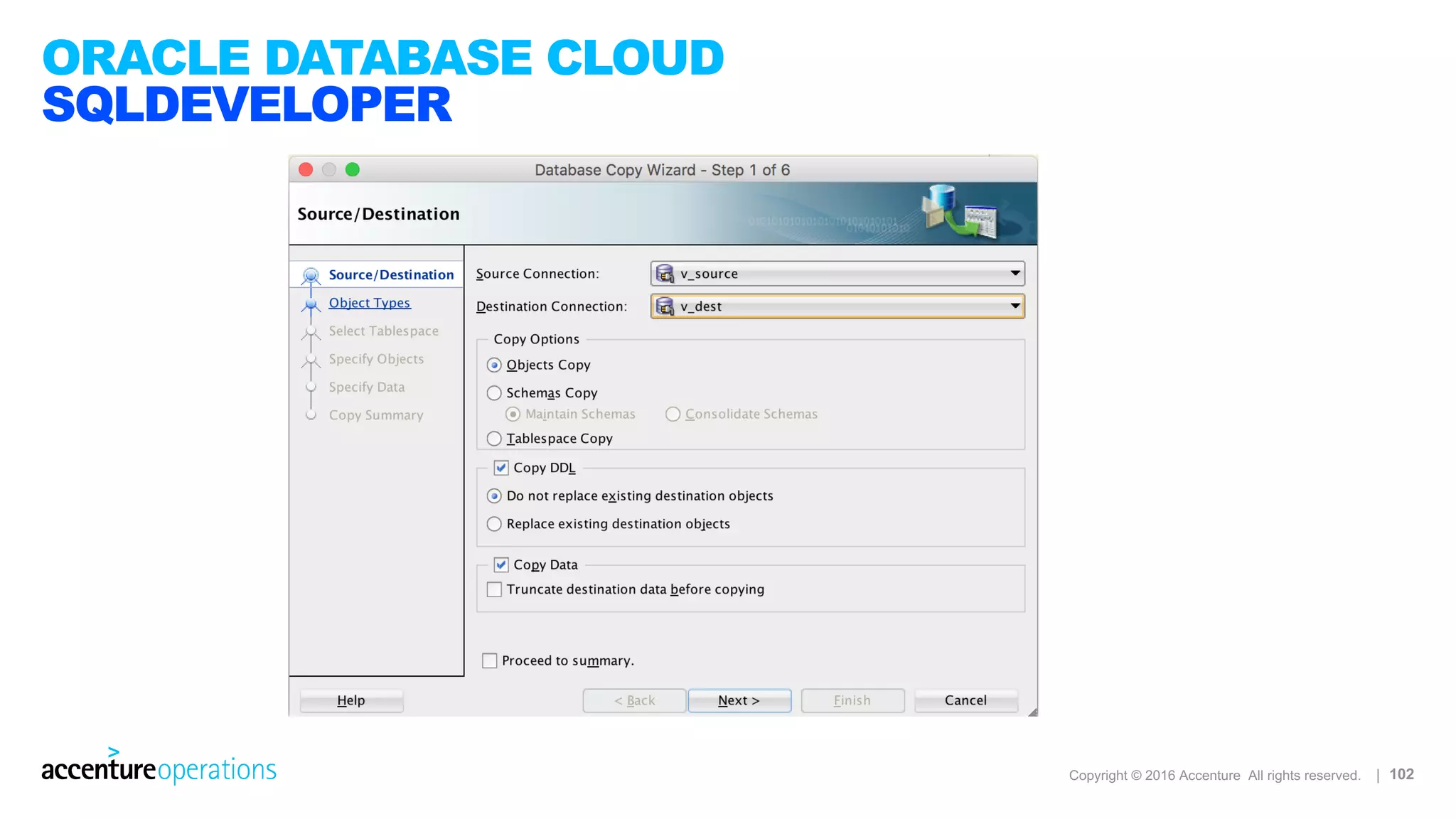Open the Object Types wizard step link
The image size is (1456, 819).
pos(370,304)
